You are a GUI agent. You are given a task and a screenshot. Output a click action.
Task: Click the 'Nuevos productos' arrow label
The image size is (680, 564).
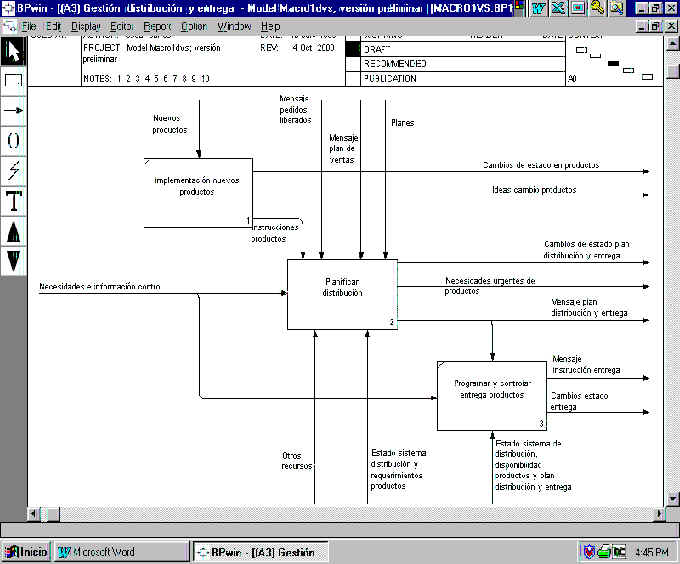(170, 124)
